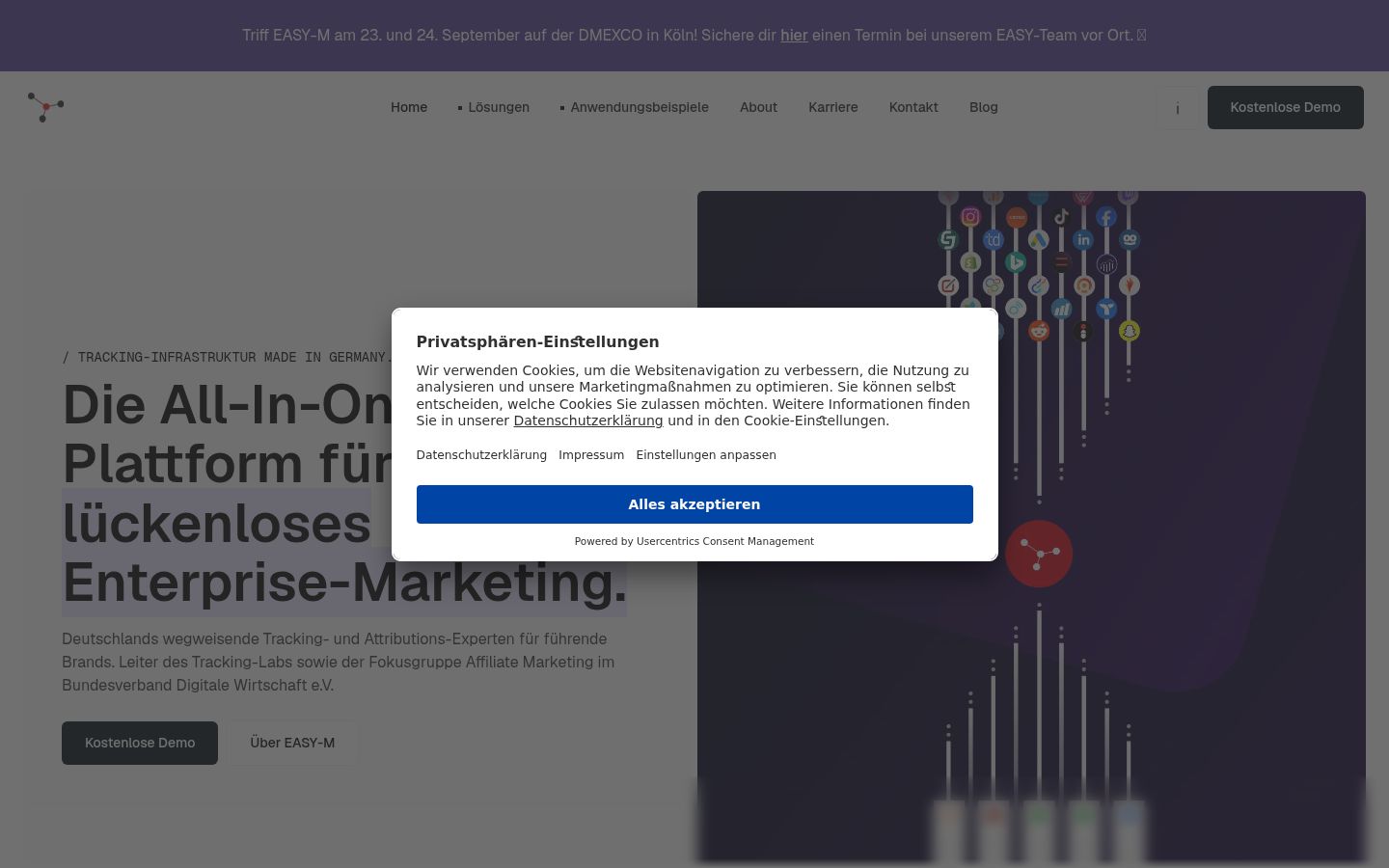Open the Impressum link in the cookie dialog
Screen dimensions: 1389x868
(x=591, y=455)
